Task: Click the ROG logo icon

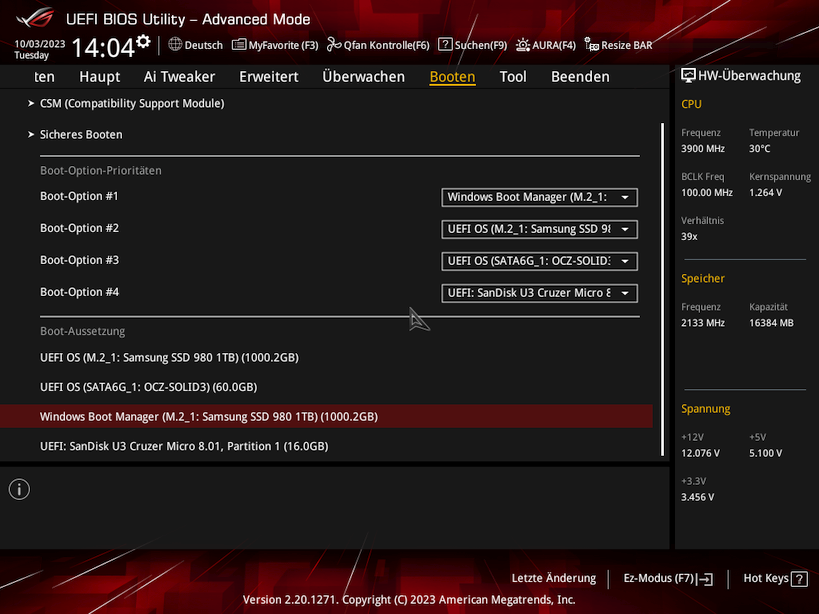Action: 35,18
